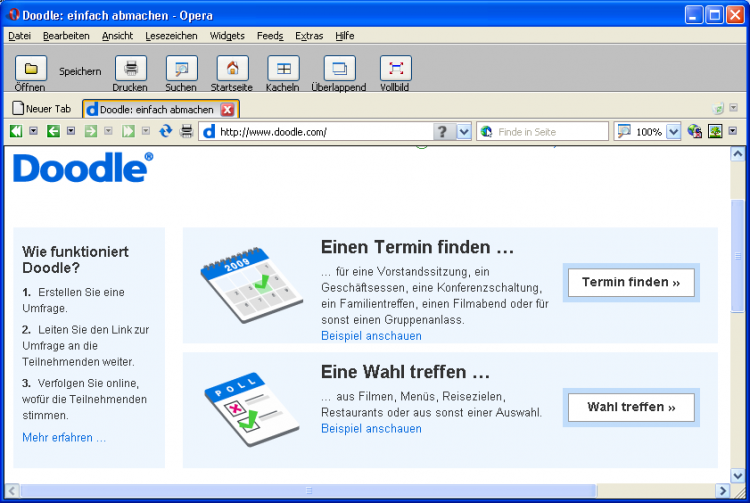Open the Lesezeichen menu
The width and height of the screenshot is (750, 503).
pos(170,35)
